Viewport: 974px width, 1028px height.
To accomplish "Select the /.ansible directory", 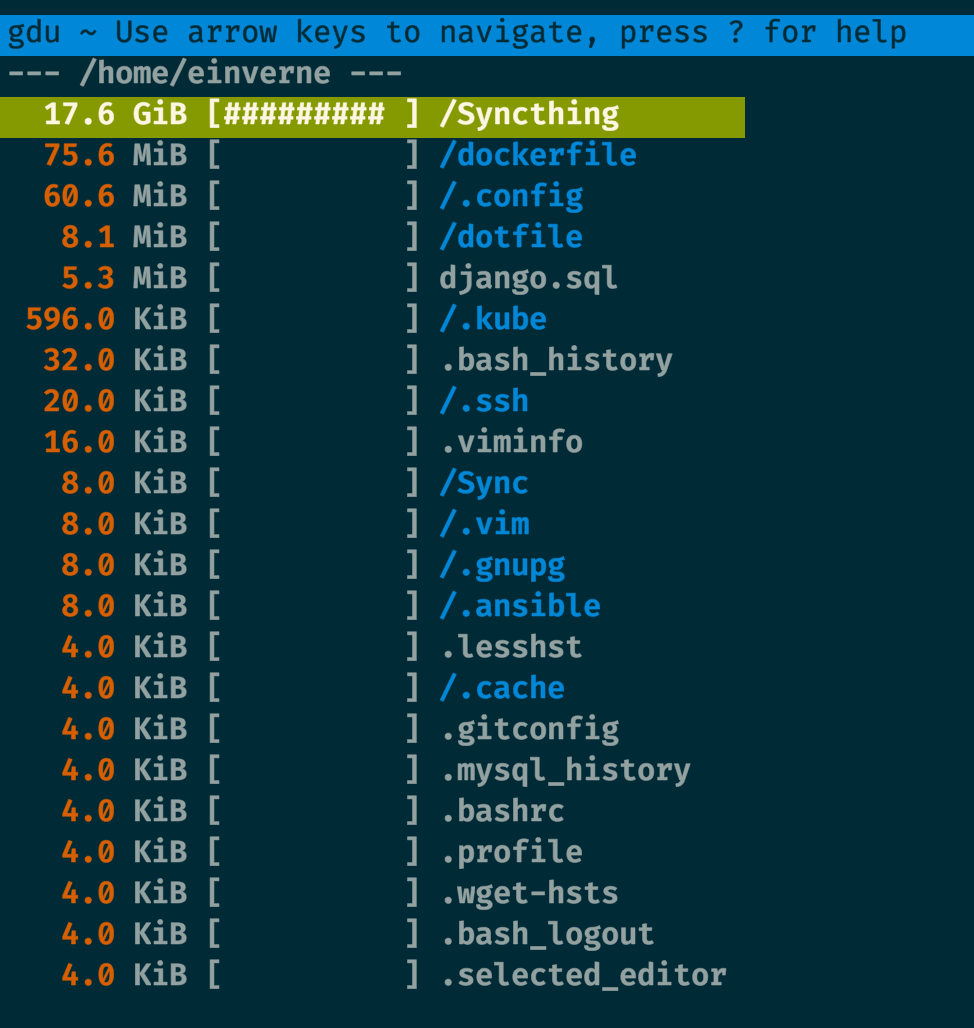I will 520,606.
